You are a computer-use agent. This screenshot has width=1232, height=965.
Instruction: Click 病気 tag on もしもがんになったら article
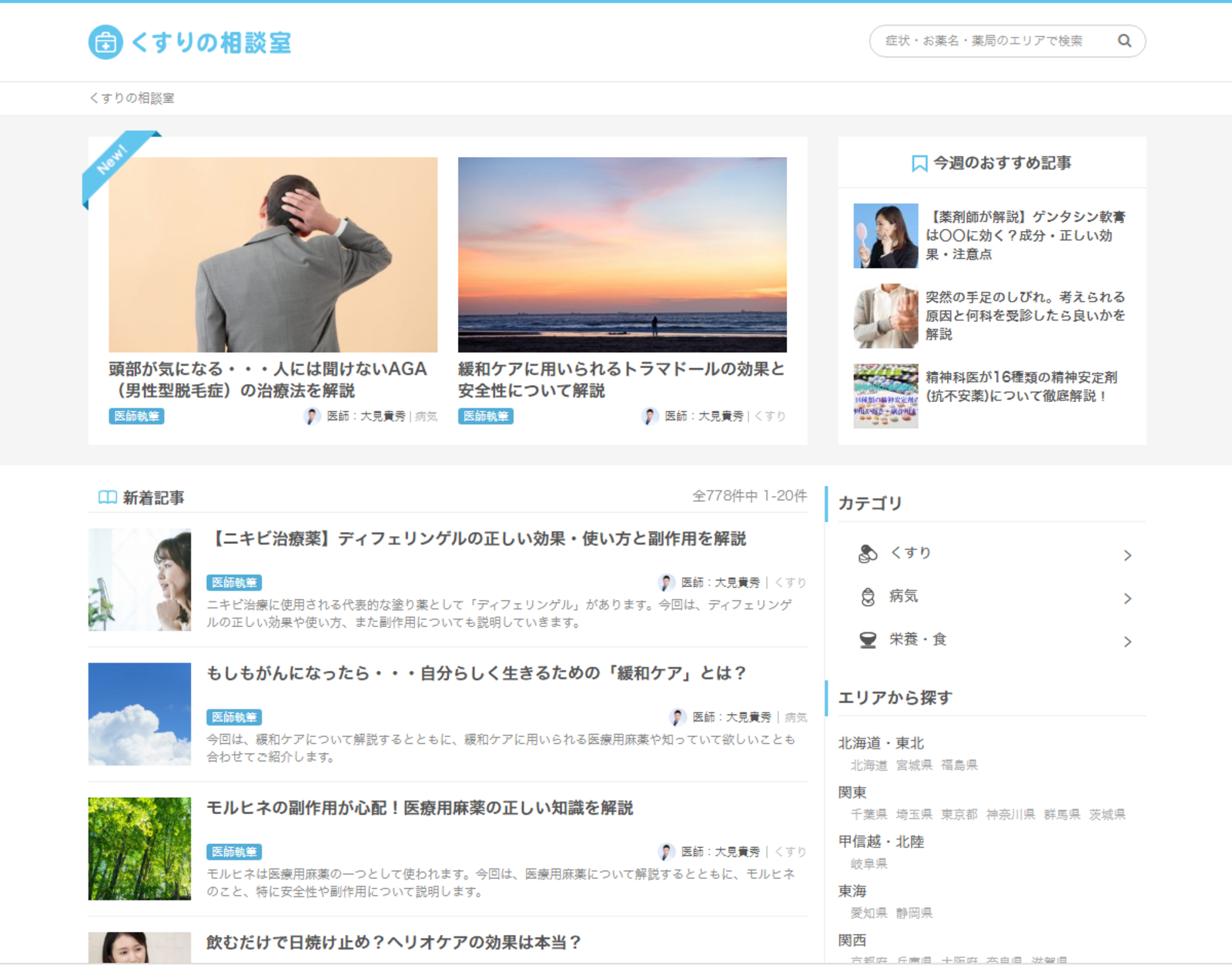pos(796,717)
